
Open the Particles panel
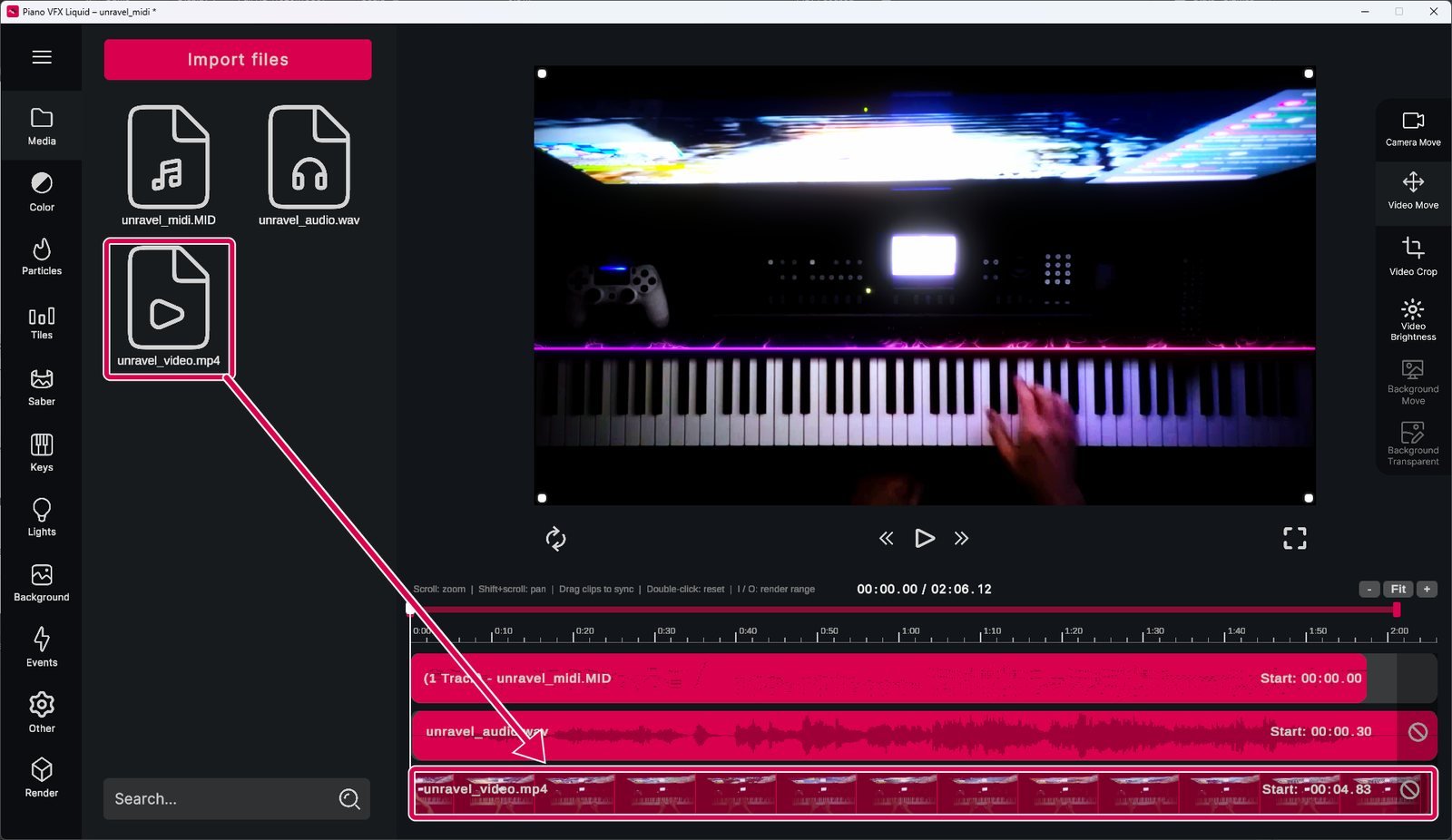coord(42,257)
